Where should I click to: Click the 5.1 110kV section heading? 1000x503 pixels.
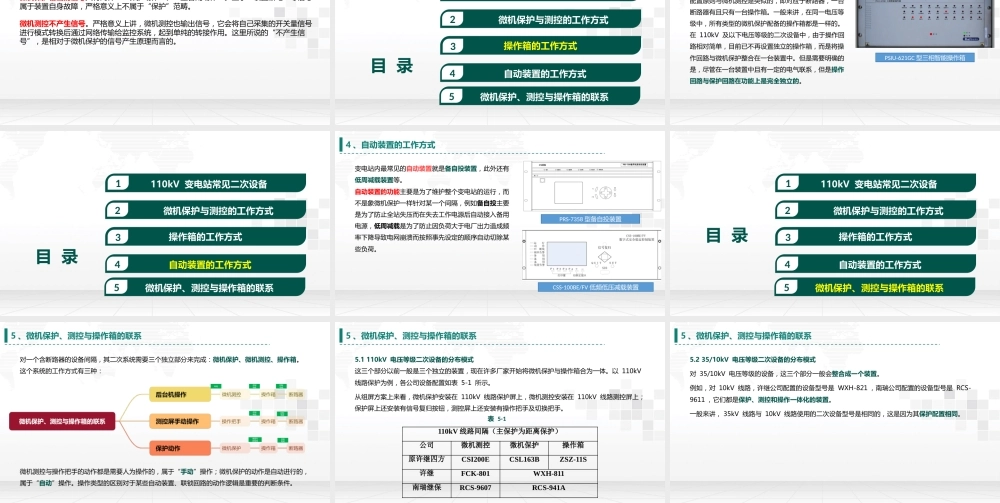pos(415,360)
